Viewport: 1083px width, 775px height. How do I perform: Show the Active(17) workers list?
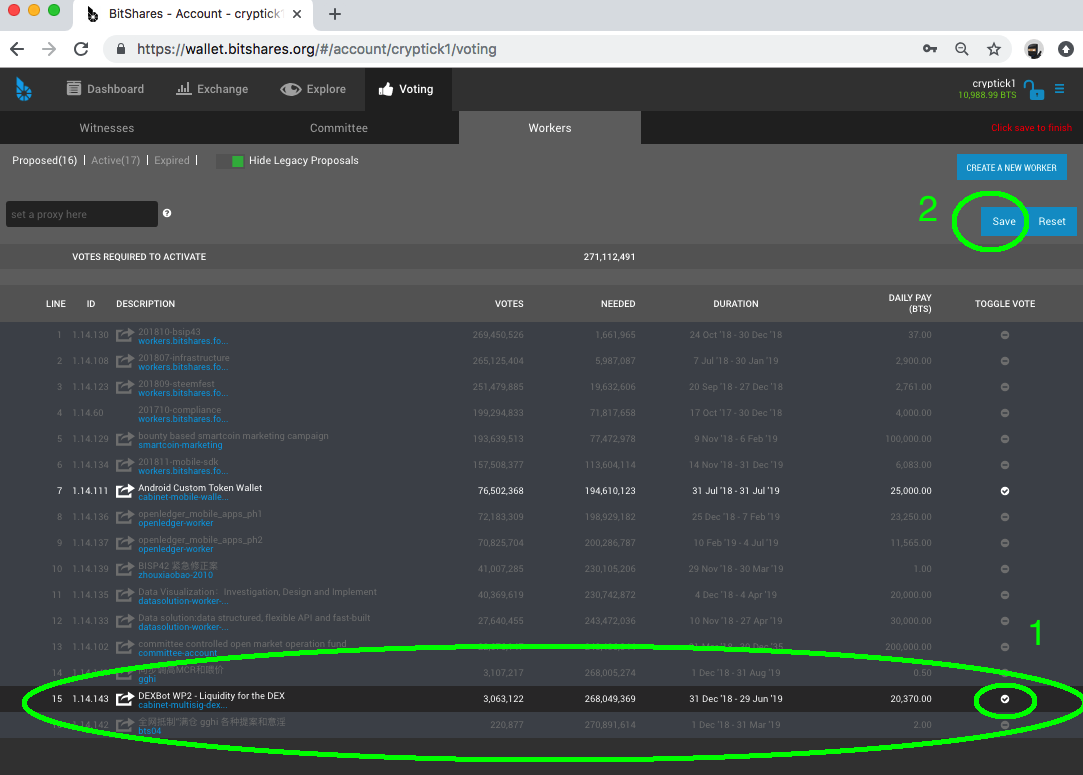point(115,160)
